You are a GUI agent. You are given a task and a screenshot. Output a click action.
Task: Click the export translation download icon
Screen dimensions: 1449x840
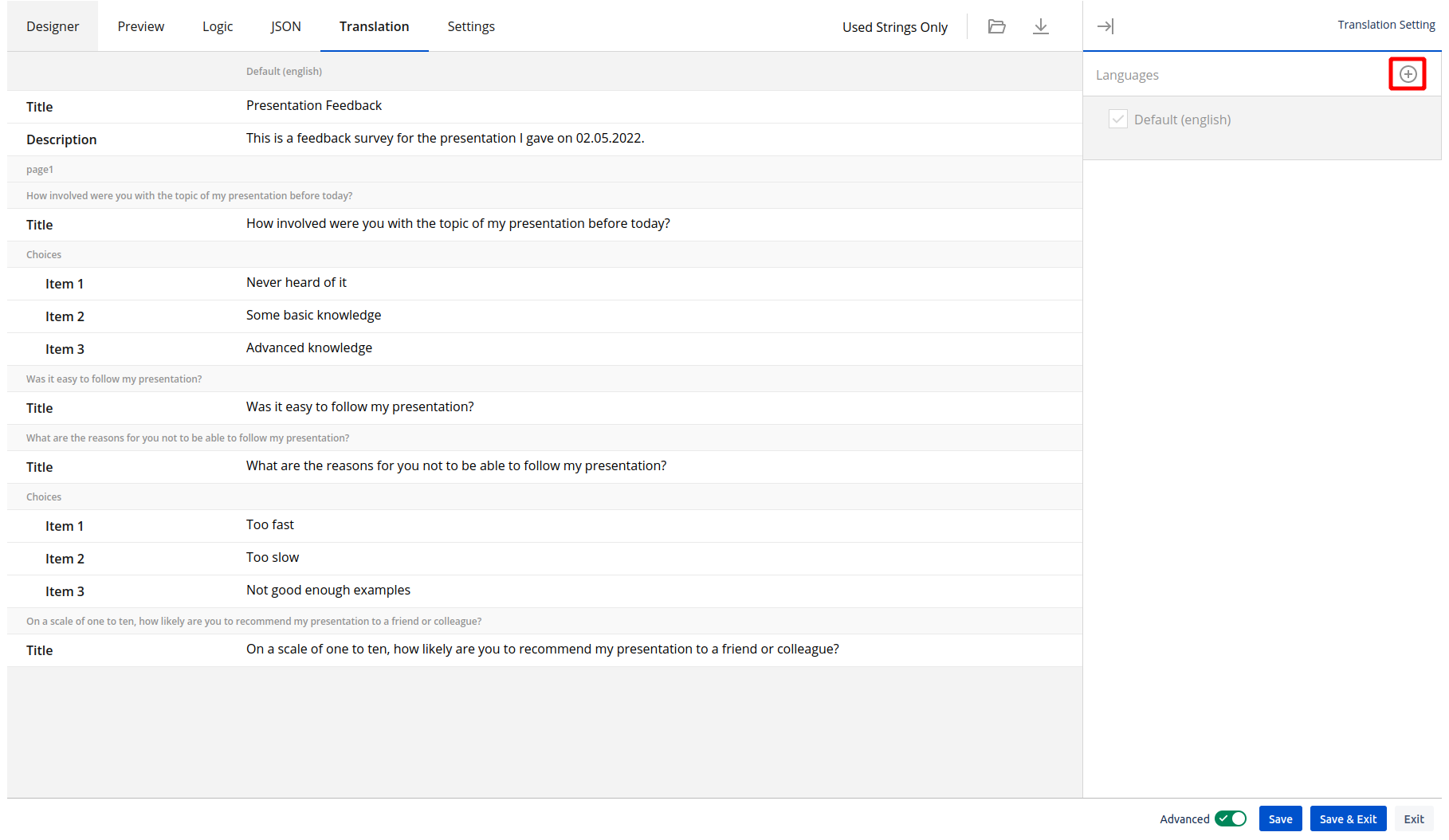tap(1040, 26)
